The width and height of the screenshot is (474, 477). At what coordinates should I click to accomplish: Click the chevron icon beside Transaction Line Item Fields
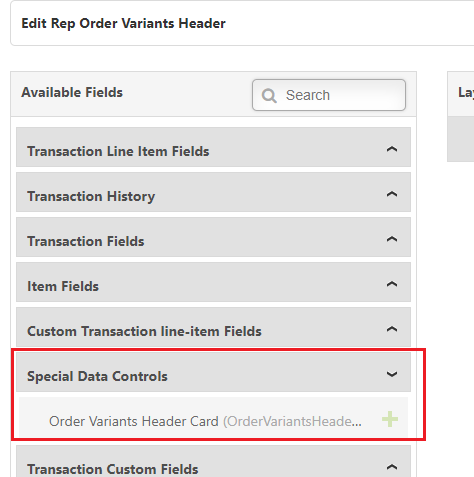(392, 149)
